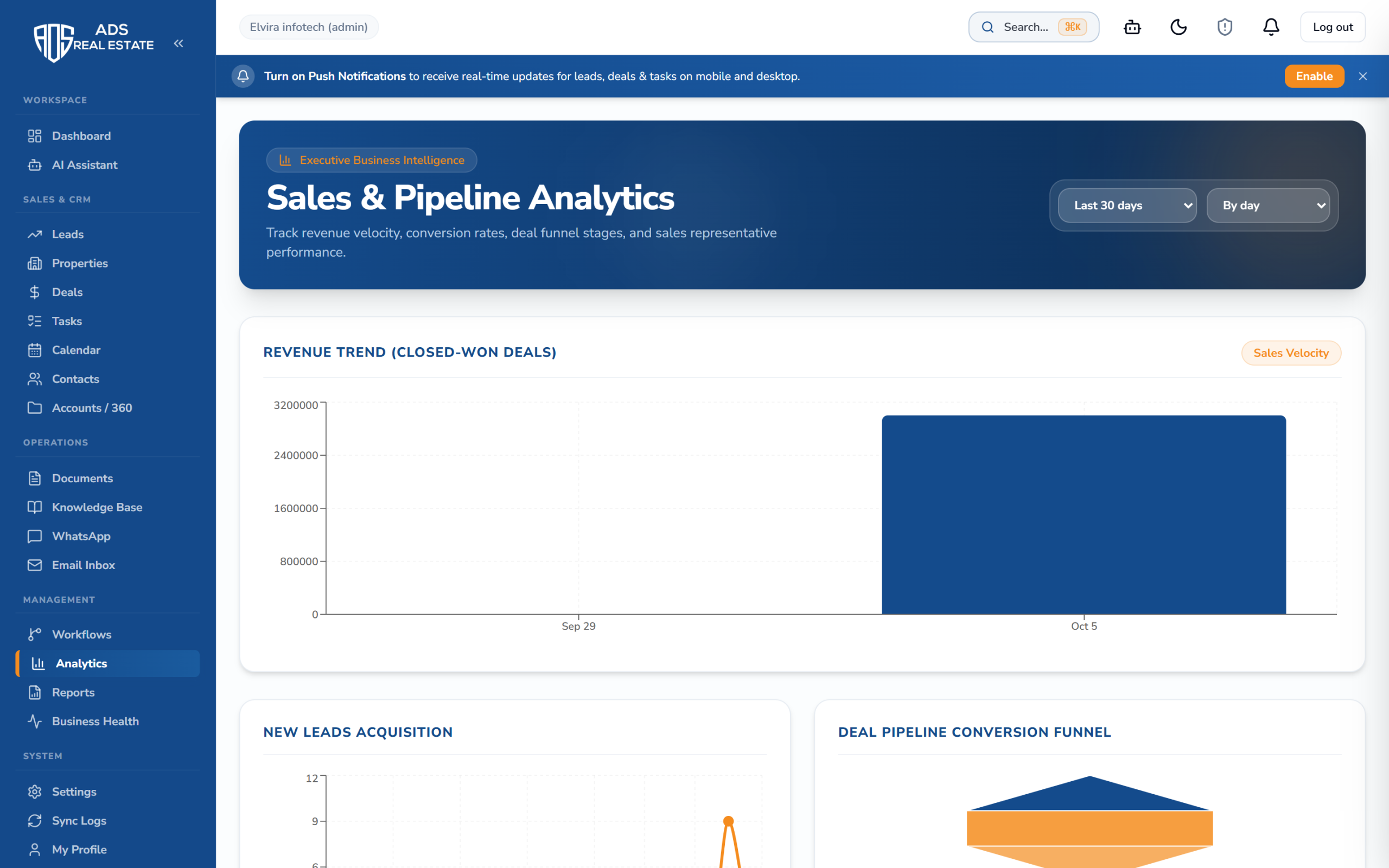Click the WhatsApp chat icon
This screenshot has height=868, width=1389.
pos(34,536)
